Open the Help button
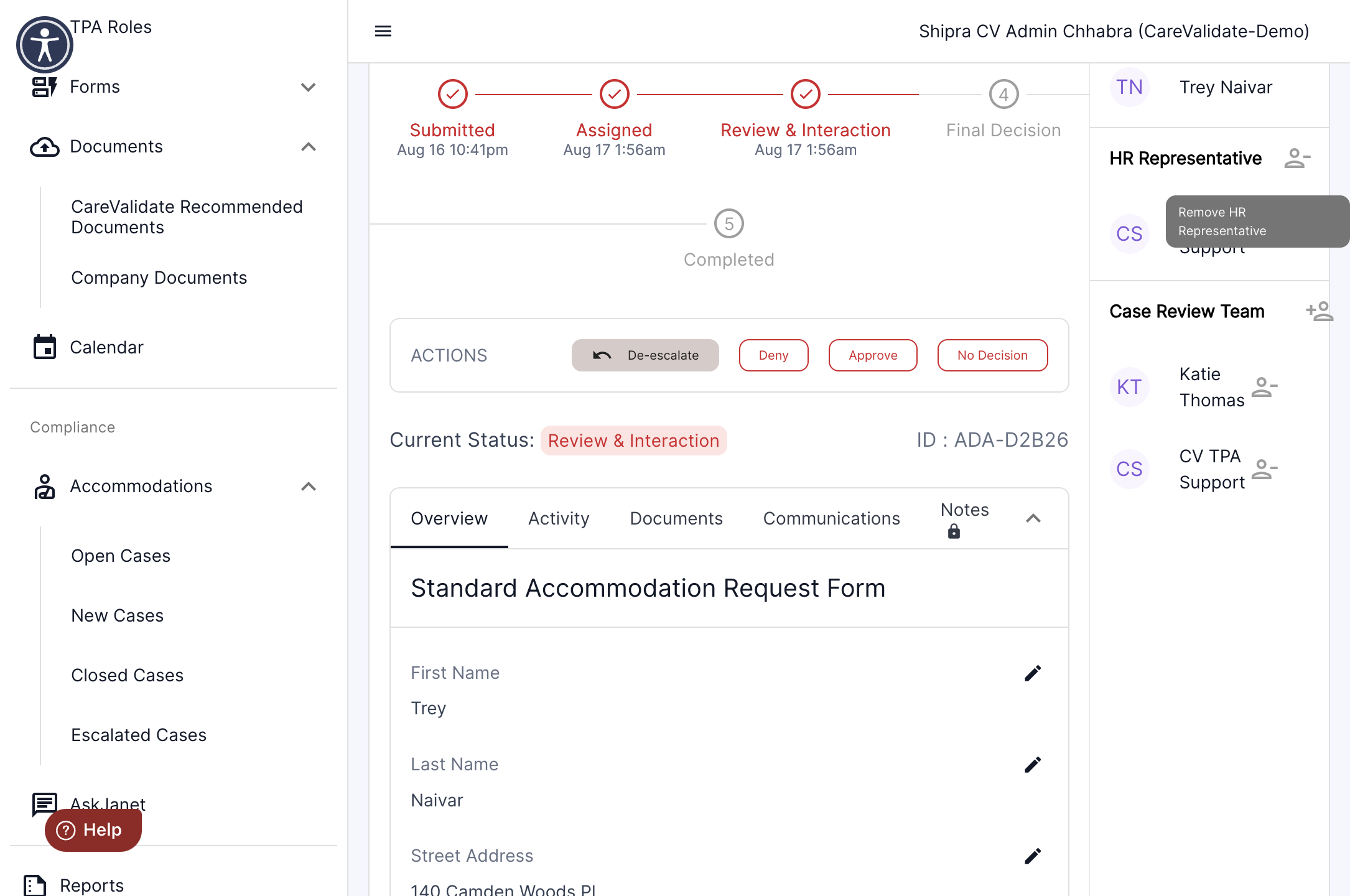 [x=93, y=830]
